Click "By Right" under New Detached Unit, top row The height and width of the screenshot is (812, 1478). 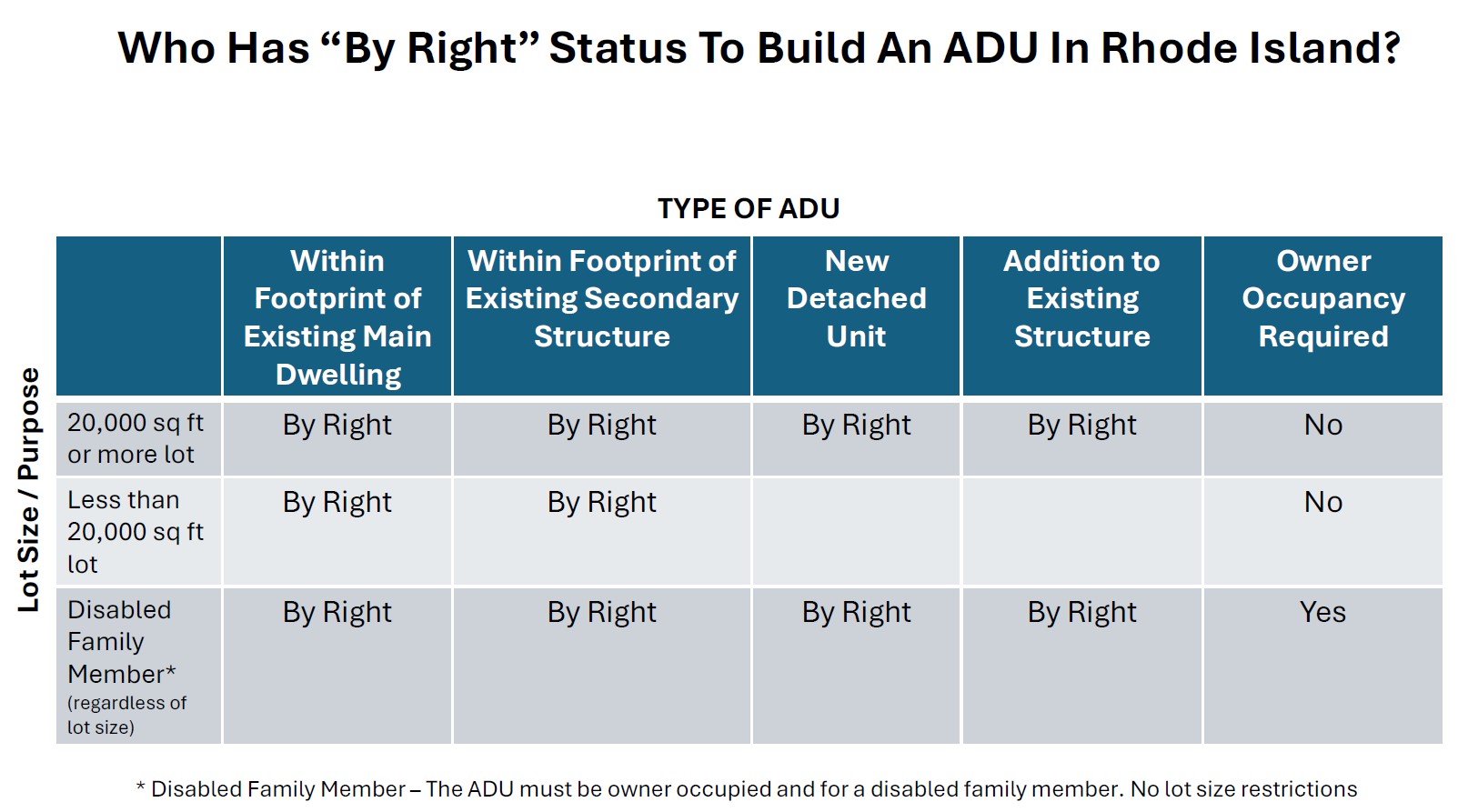pos(856,425)
